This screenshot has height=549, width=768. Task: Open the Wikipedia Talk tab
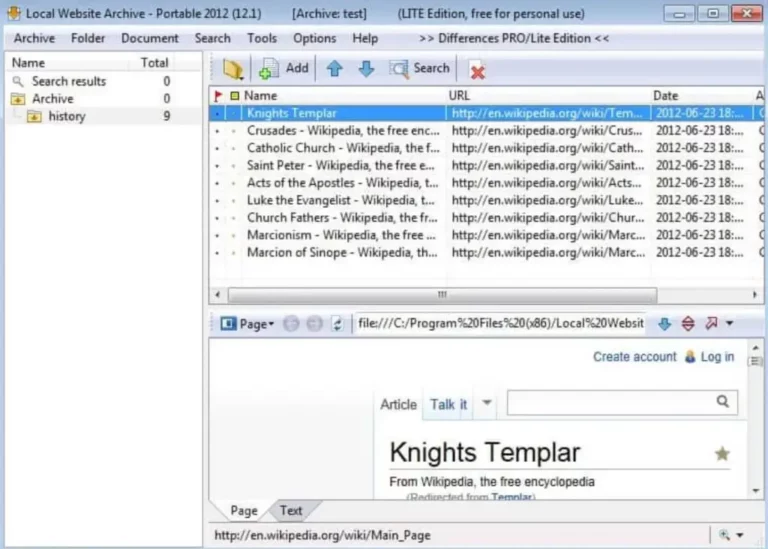tap(448, 405)
